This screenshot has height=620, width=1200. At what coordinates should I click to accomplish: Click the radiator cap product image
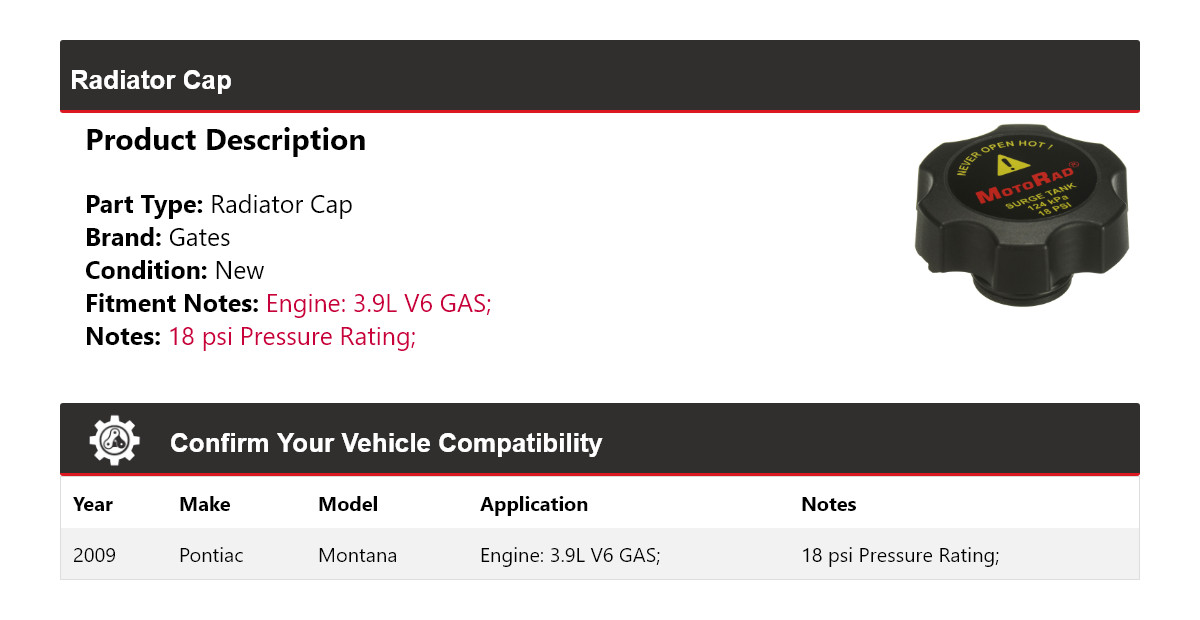pyautogui.click(x=1021, y=215)
